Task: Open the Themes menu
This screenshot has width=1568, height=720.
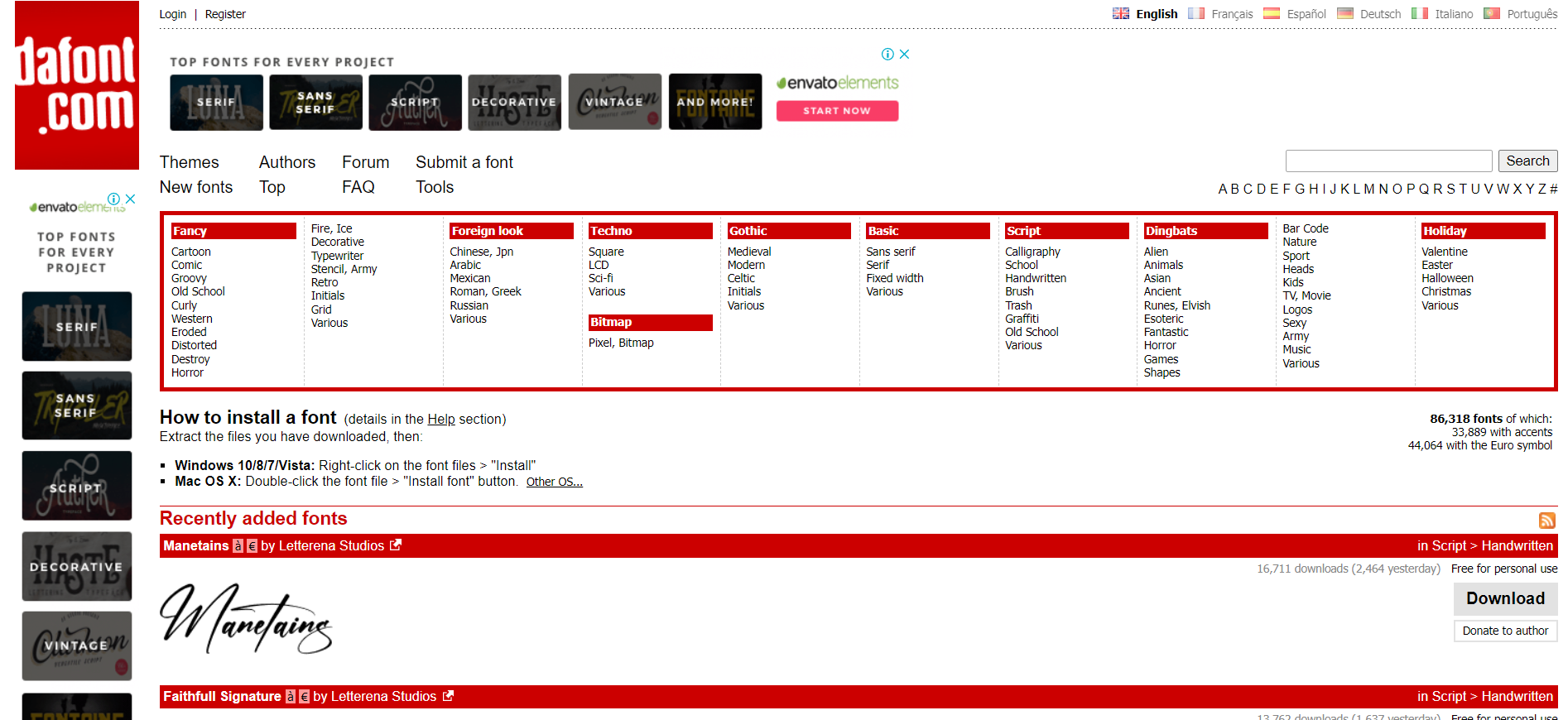Action: point(189,162)
